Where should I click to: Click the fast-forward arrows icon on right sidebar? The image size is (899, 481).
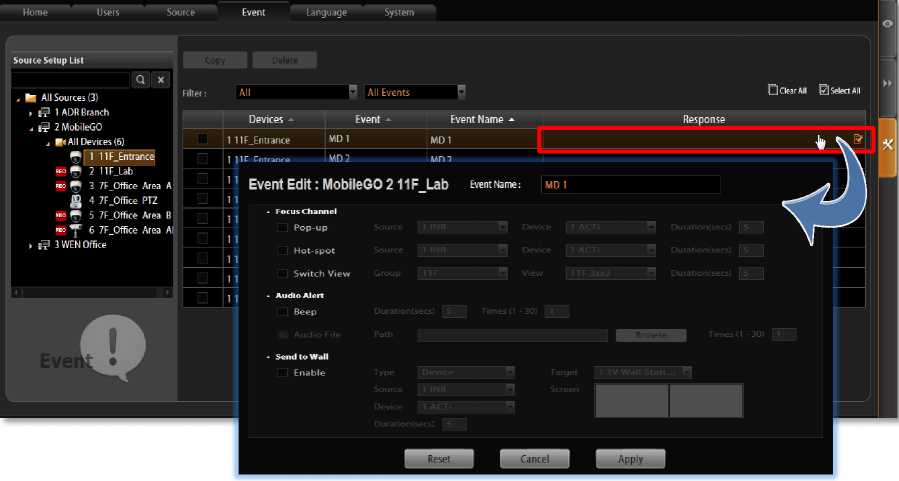(888, 83)
